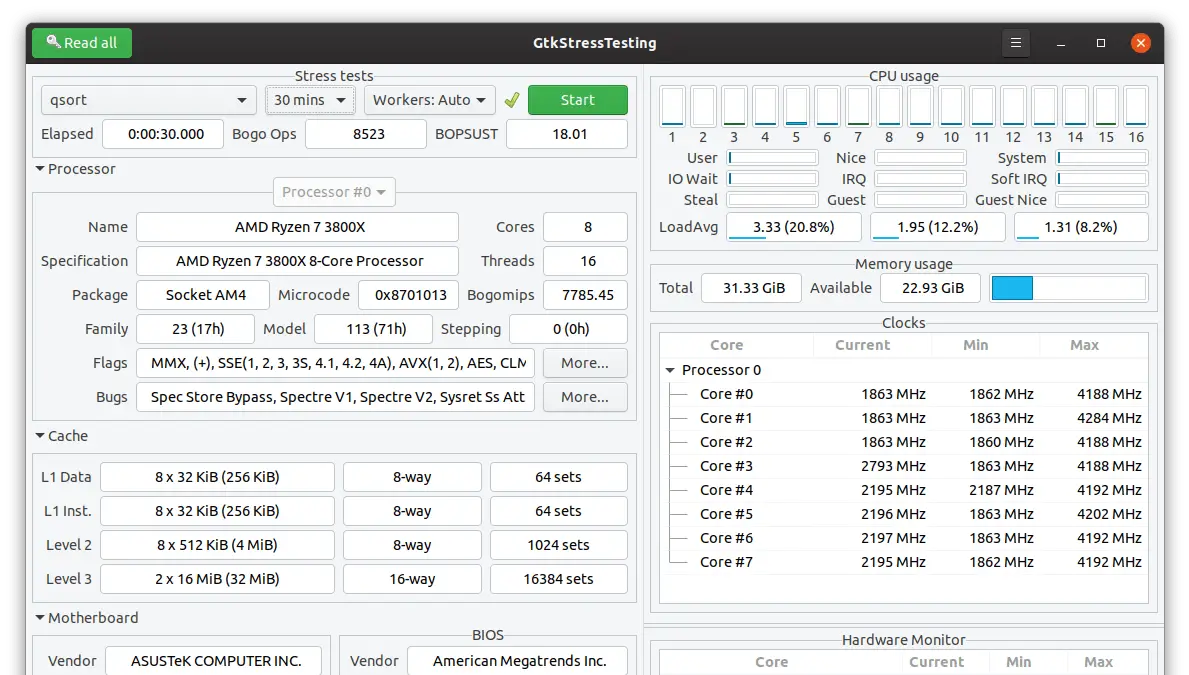Click the Max column header in Clocks
Viewport: 1189px width, 675px height.
1084,345
